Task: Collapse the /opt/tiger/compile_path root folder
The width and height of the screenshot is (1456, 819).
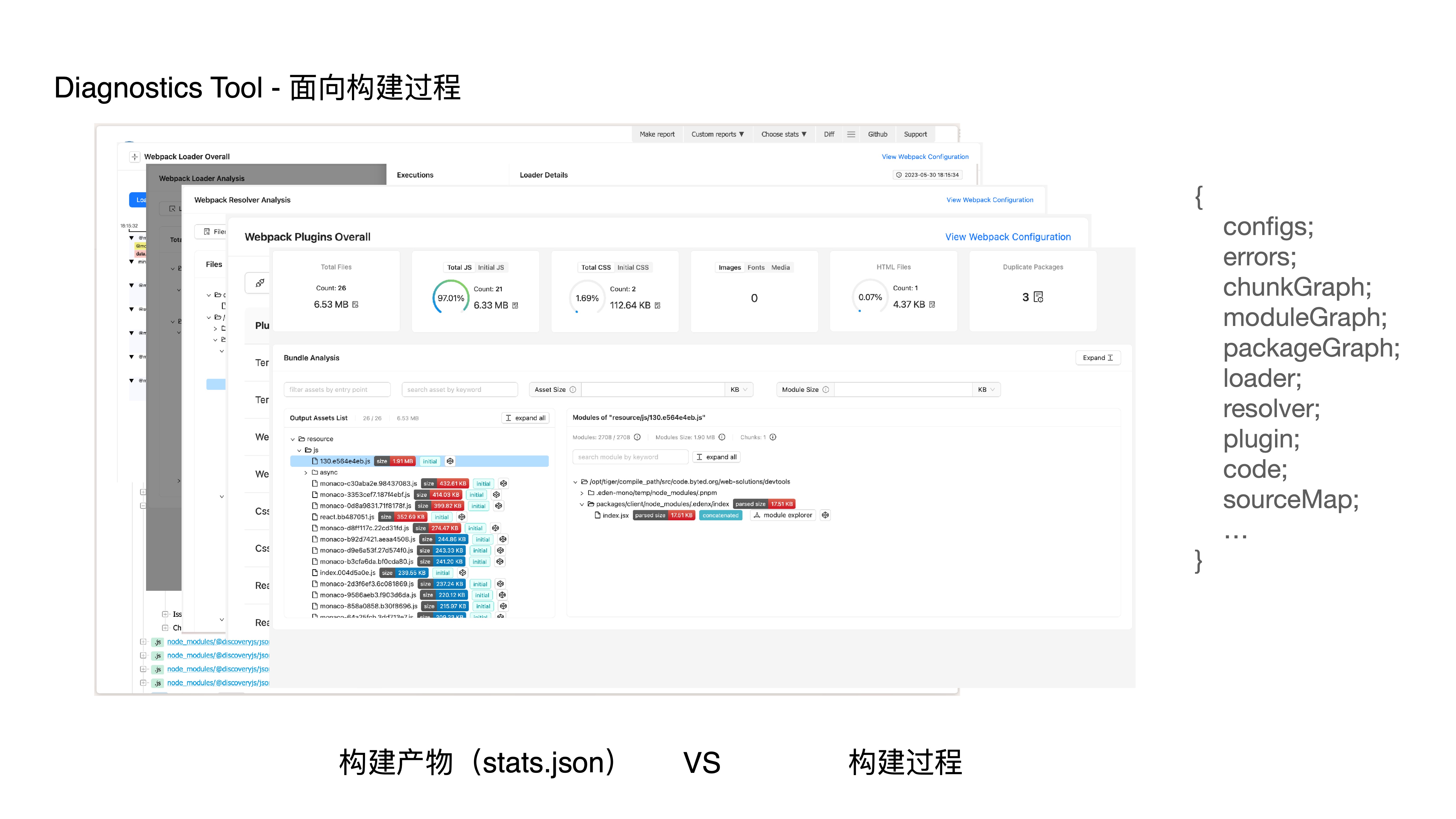Action: point(576,482)
